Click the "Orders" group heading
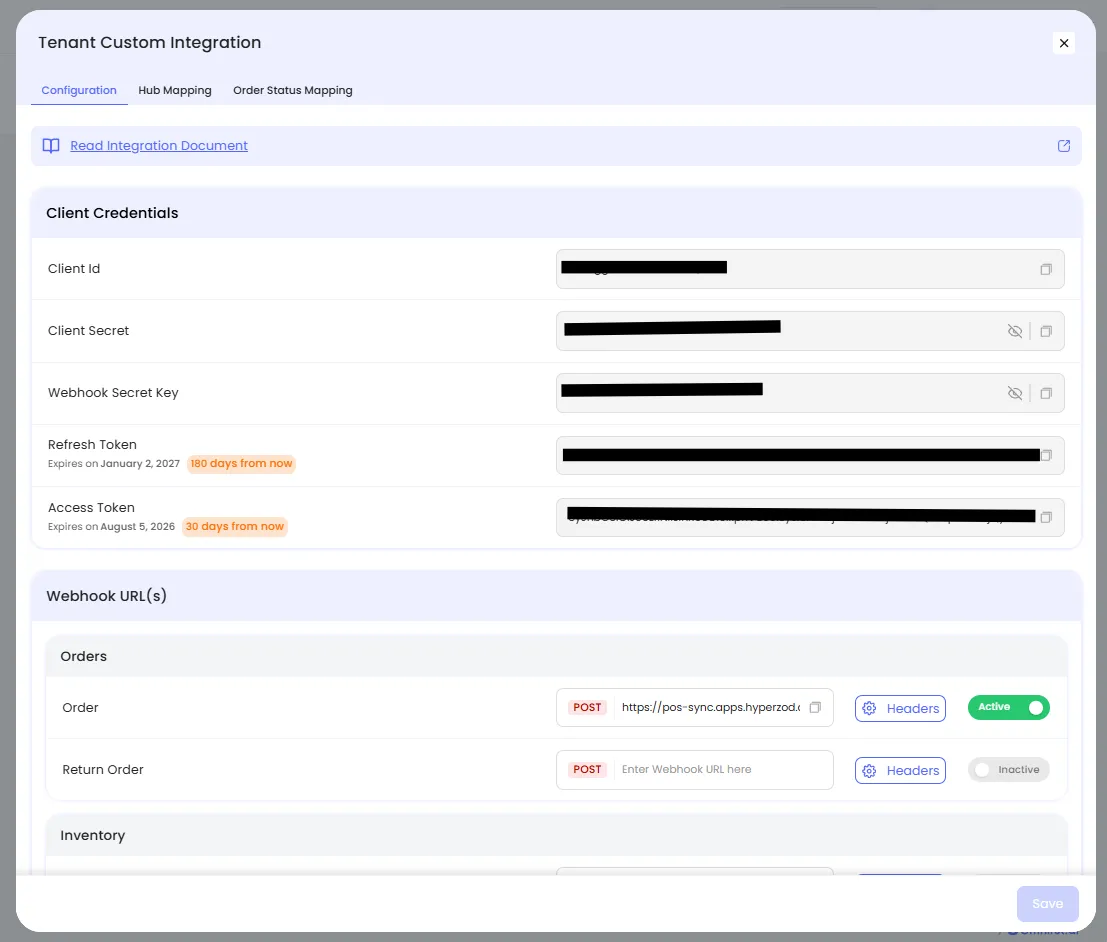Screen dimensions: 1107x942 pyautogui.click(x=83, y=657)
